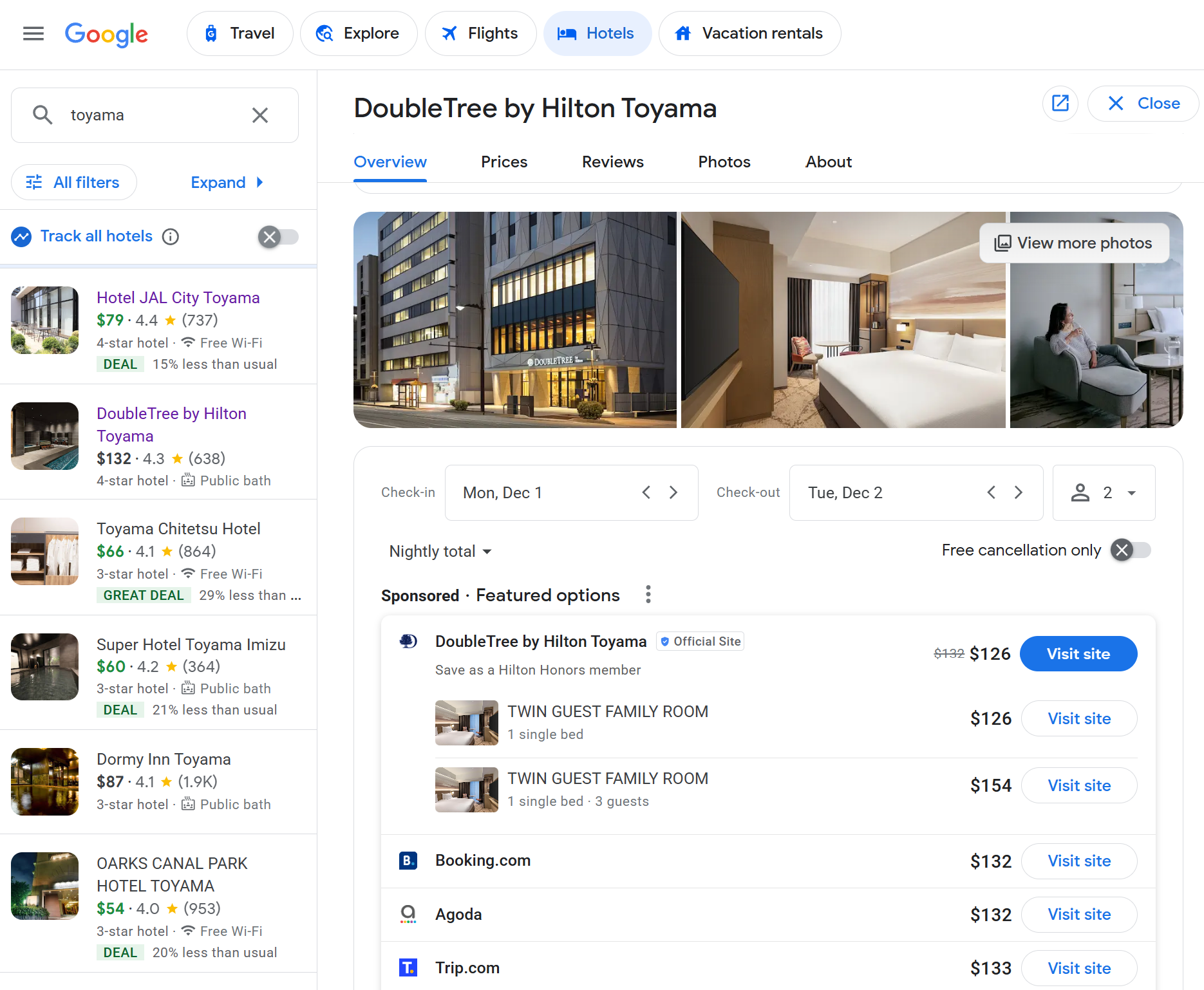Click the Trip.com logo icon
The image size is (1204, 990).
coord(408,967)
